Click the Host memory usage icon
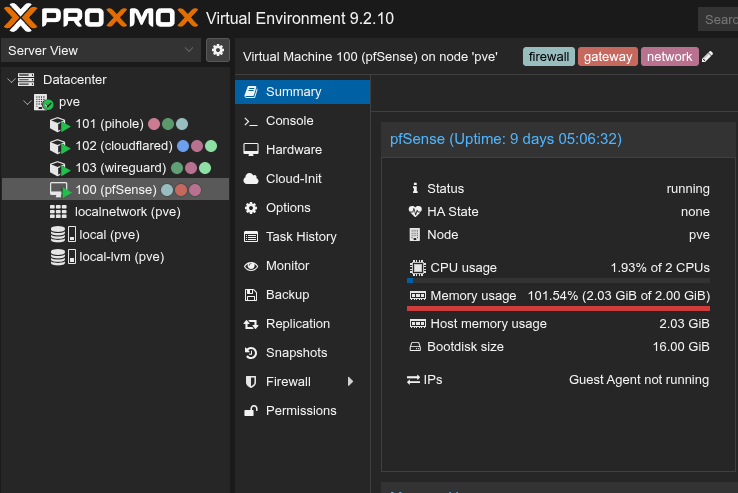 [417, 323]
